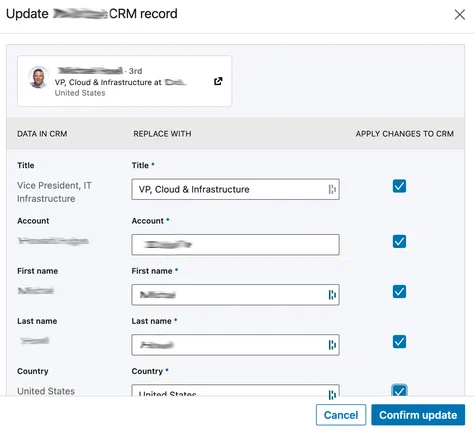The height and width of the screenshot is (430, 475).
Task: Click the '3rd' connection degree label
Action: [x=135, y=71]
